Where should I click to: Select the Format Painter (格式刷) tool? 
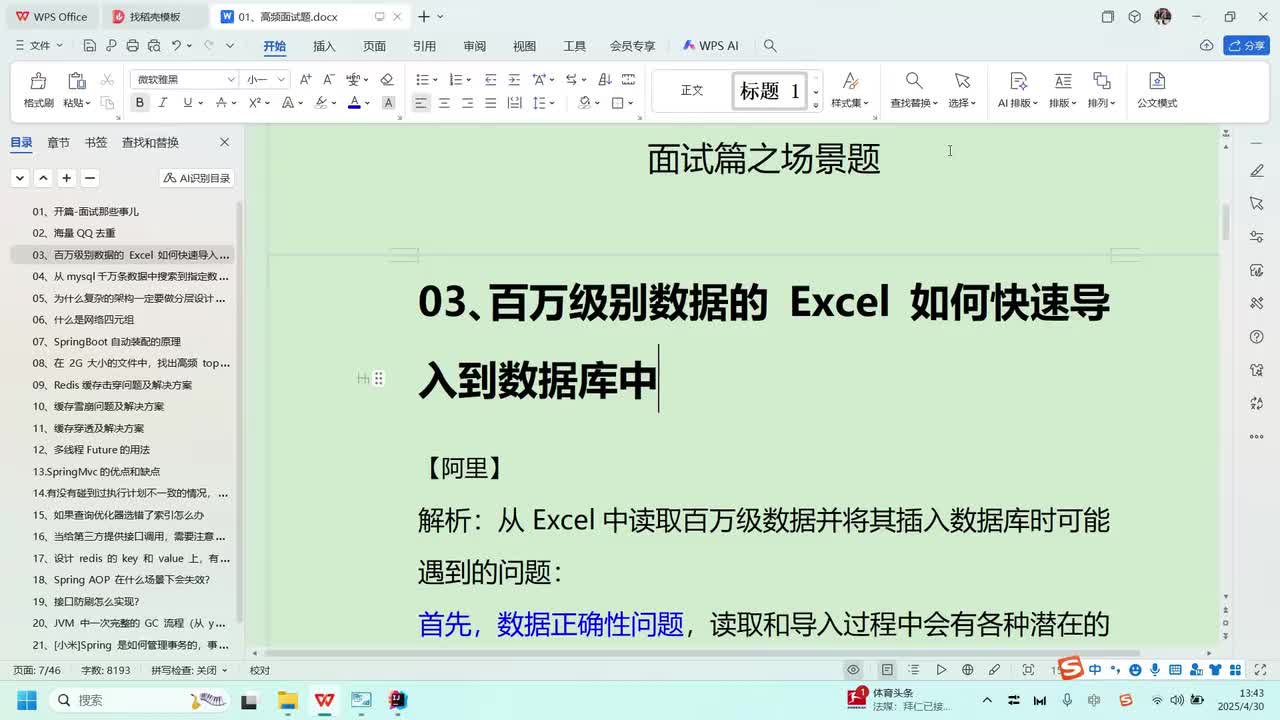[x=39, y=90]
